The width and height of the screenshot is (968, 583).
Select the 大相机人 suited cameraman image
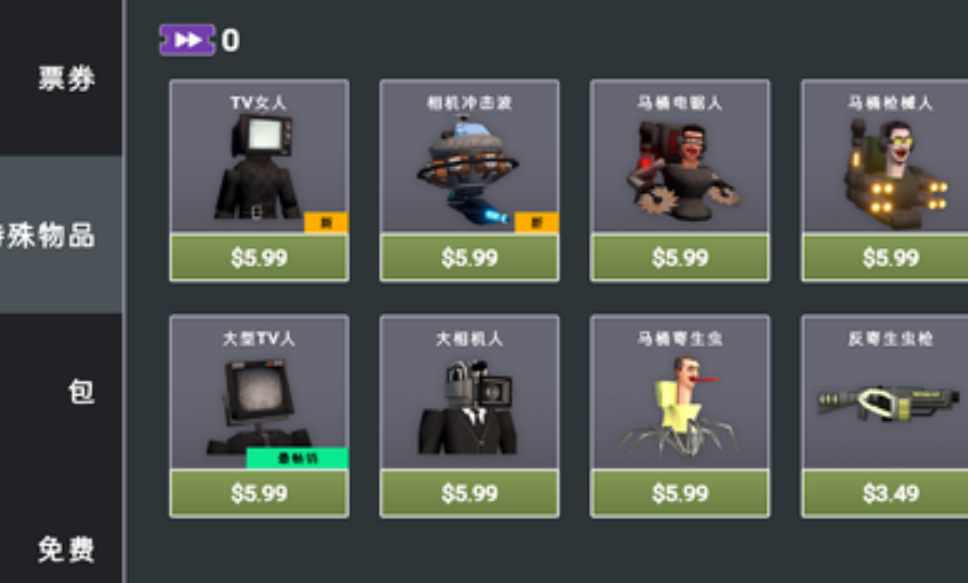click(x=468, y=406)
